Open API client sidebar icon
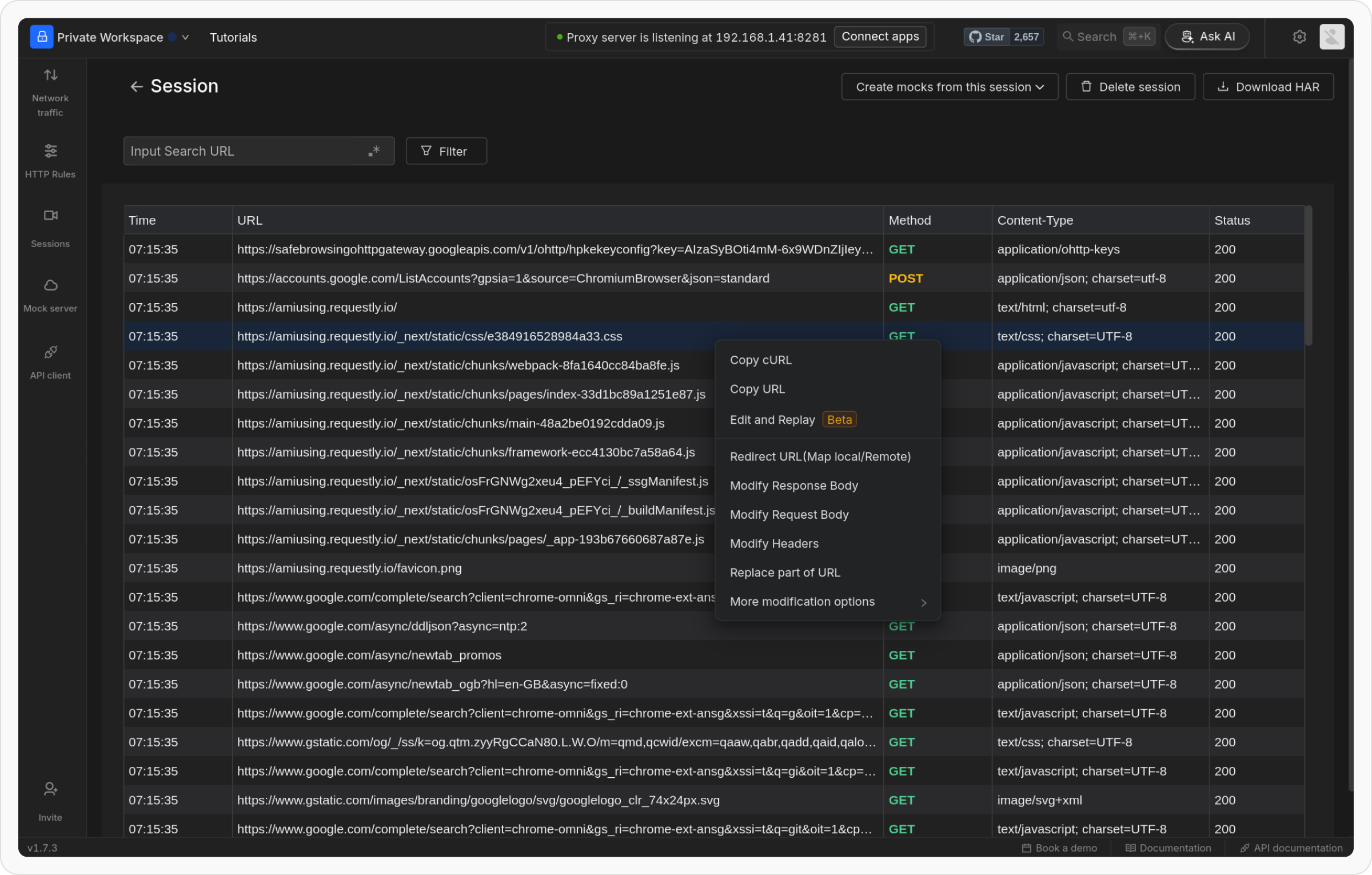Screen dimensions: 1372x875 (50, 353)
